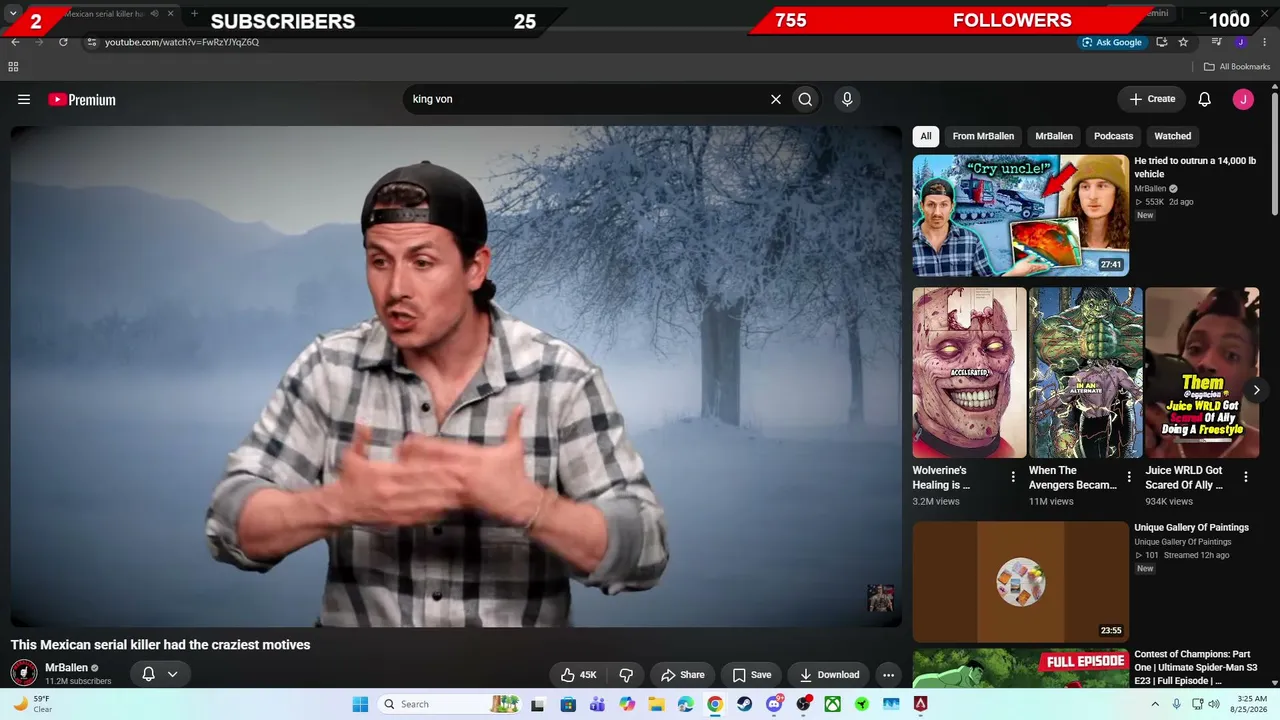This screenshot has width=1280, height=720.
Task: Like the video with 45K likes
Action: (x=578, y=675)
